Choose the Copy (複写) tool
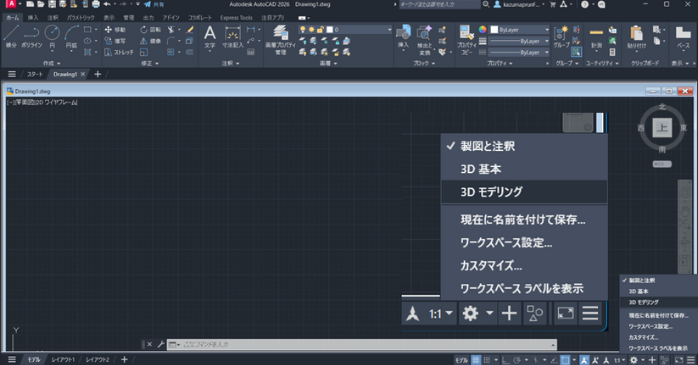Image resolution: width=698 pixels, height=365 pixels. [115, 41]
